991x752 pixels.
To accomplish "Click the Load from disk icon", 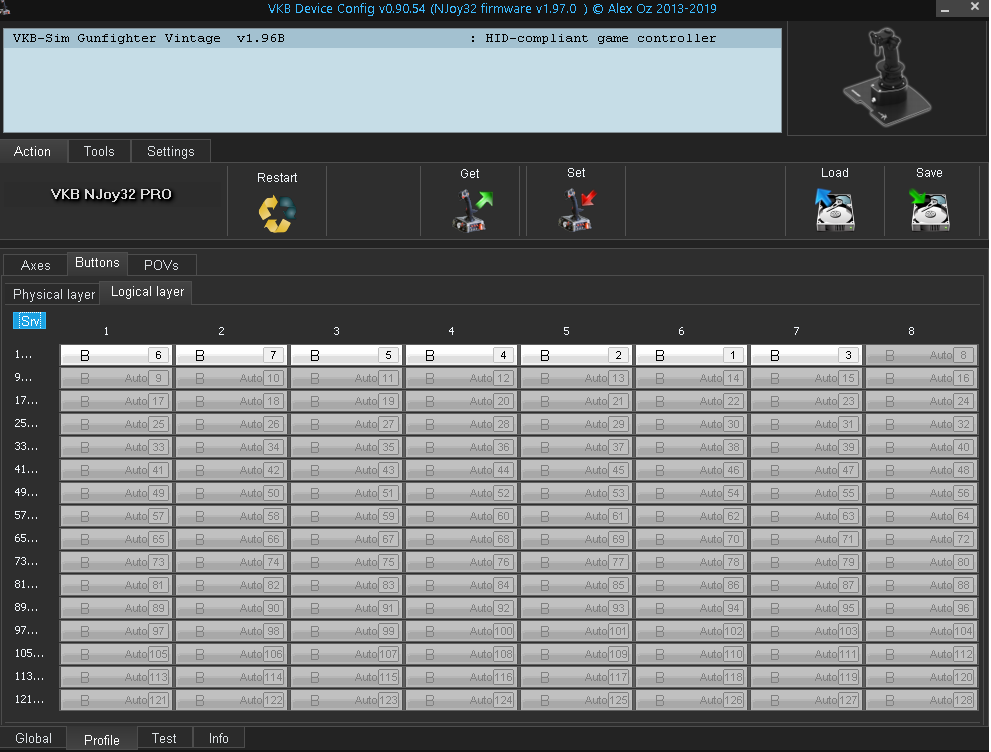I will click(x=834, y=211).
